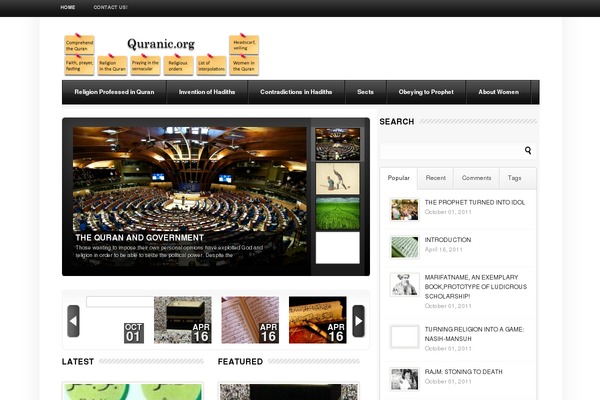Image resolution: width=600 pixels, height=400 pixels.
Task: Open 'Praying in the vernacular' sticky note
Action: [x=145, y=65]
